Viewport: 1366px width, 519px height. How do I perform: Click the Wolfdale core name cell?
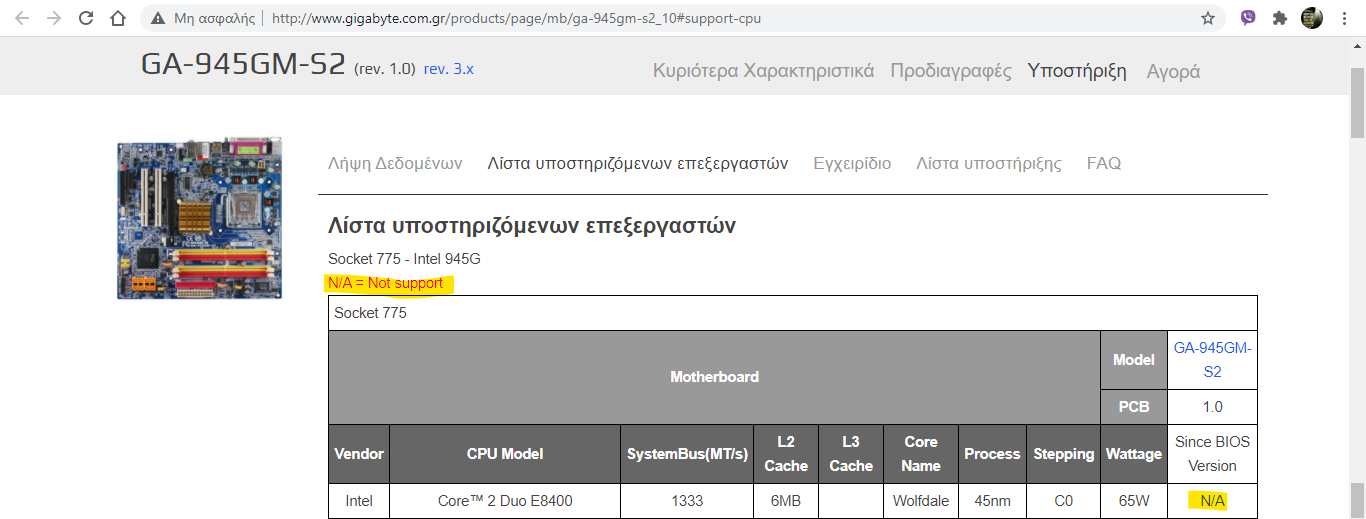[x=921, y=500]
